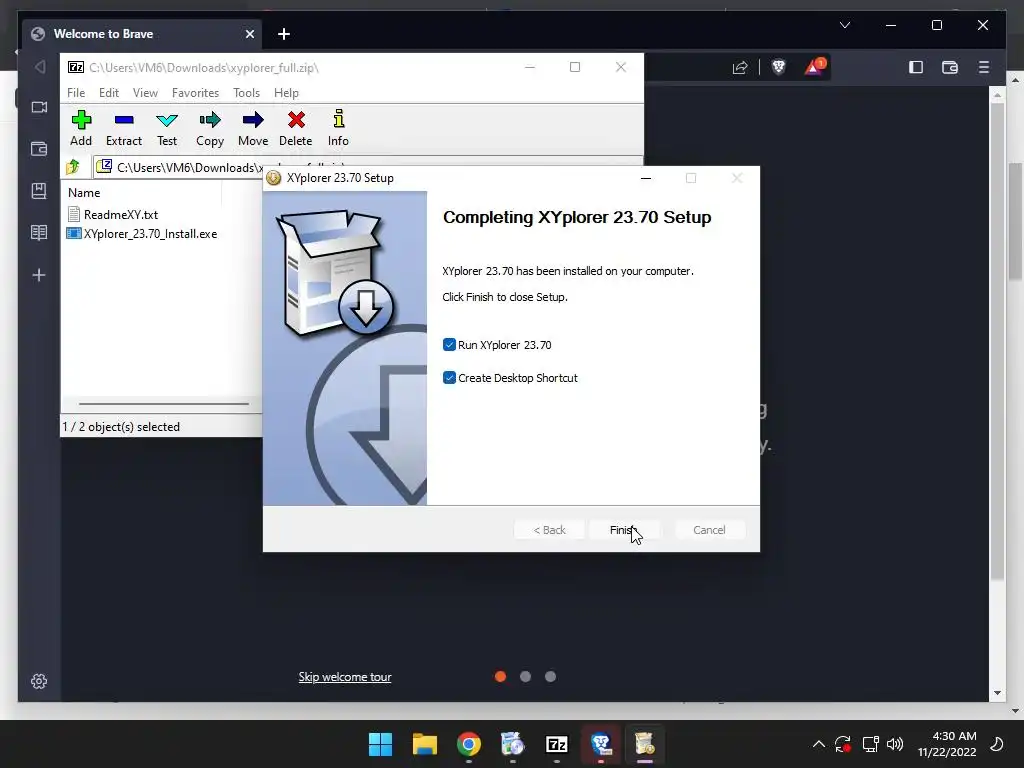Open the volume speaker tray icon
The height and width of the screenshot is (768, 1024).
click(895, 744)
